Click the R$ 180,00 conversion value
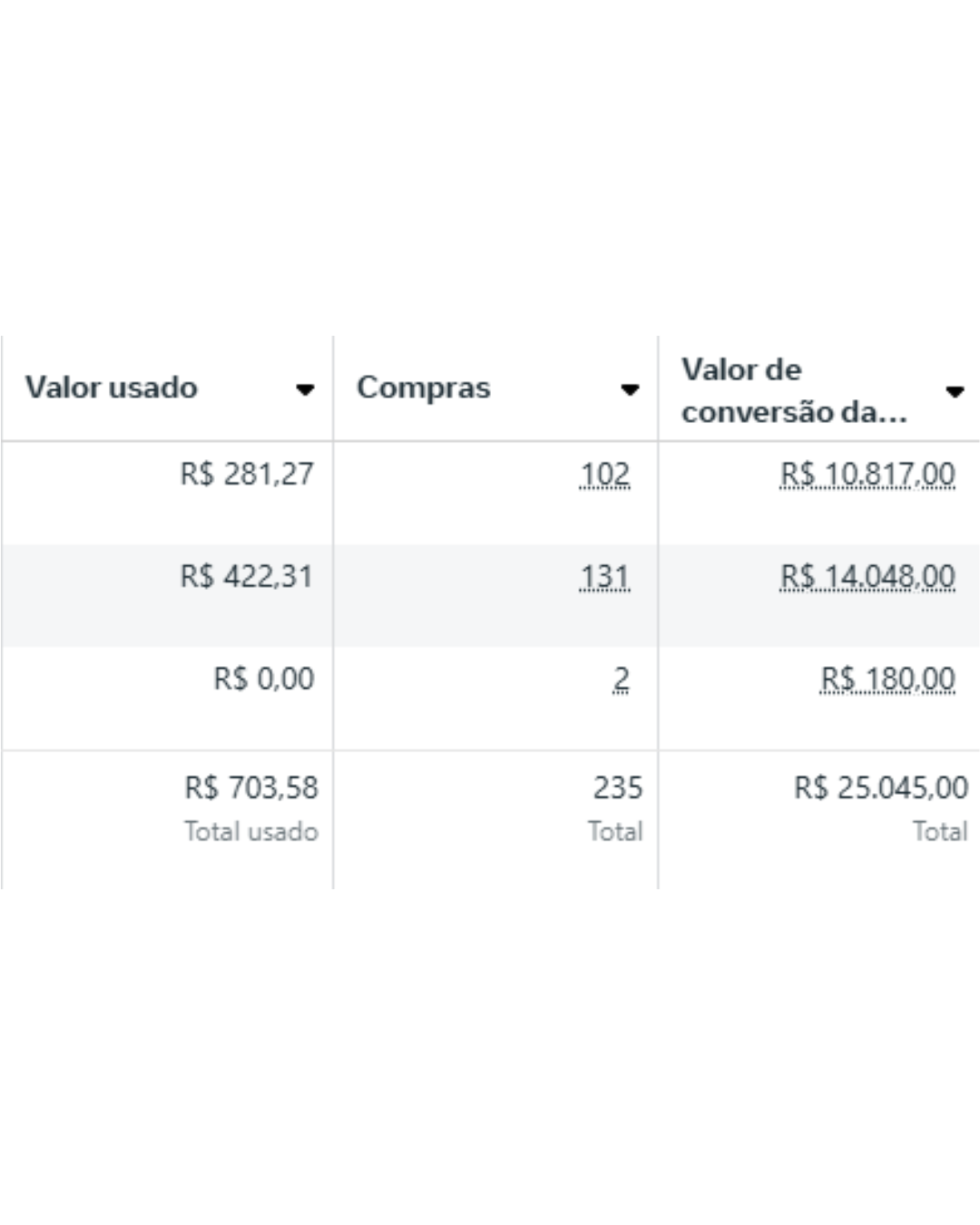 pos(887,679)
